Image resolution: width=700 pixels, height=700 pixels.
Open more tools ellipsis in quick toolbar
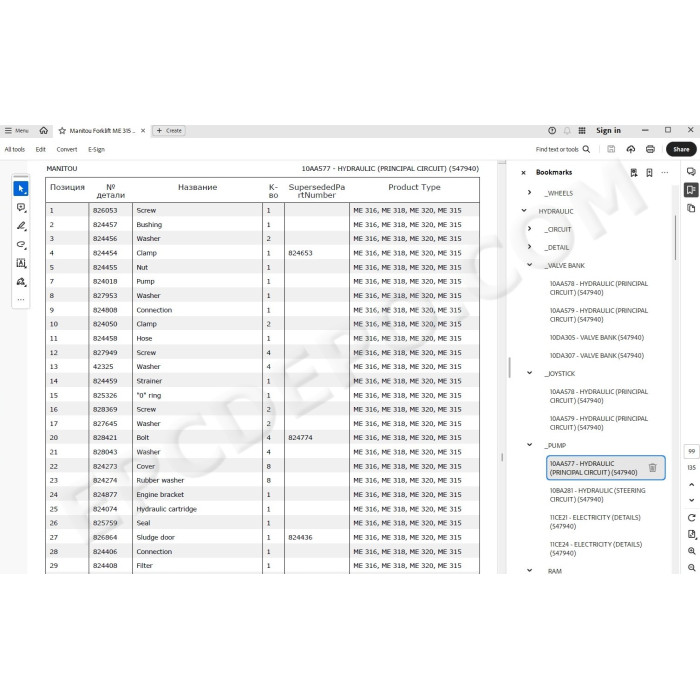pyautogui.click(x=21, y=300)
